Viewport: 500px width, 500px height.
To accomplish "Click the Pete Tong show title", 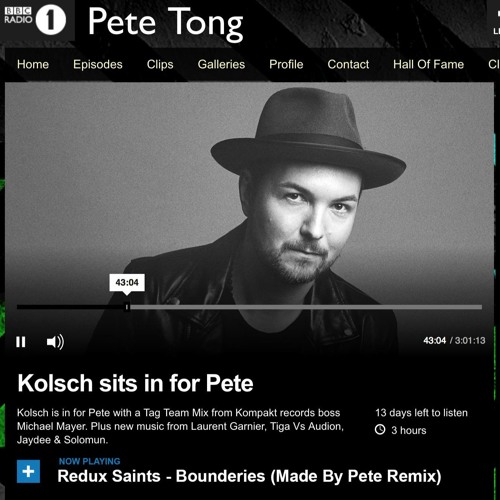I will [165, 23].
